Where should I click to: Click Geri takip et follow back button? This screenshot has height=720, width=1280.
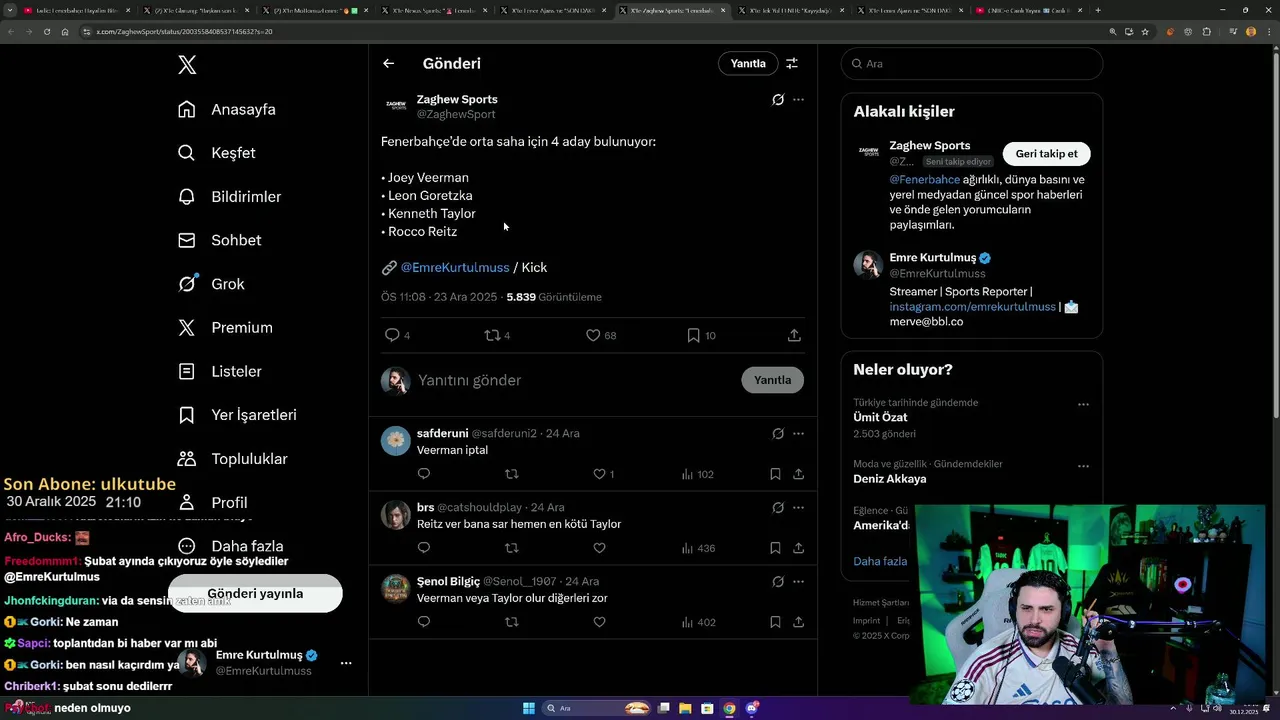point(1046,154)
